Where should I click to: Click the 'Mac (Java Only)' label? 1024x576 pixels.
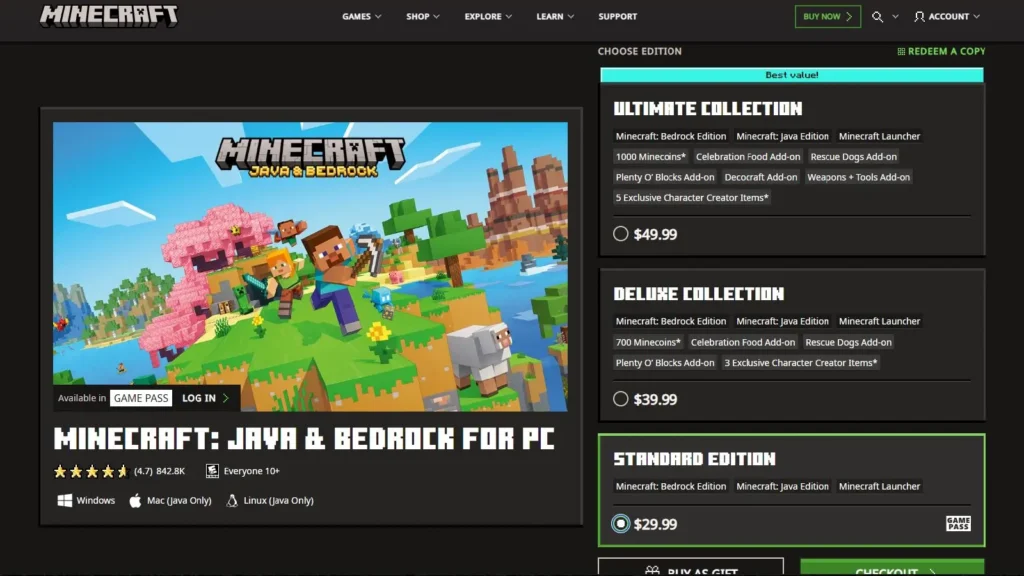(179, 500)
